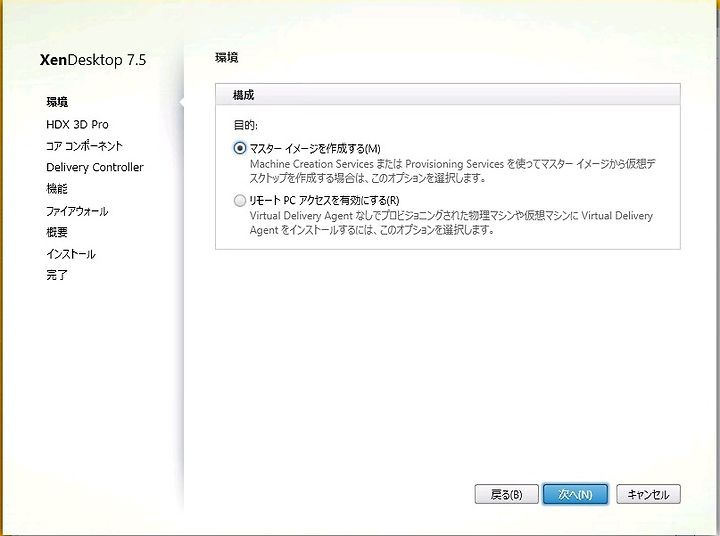720x536 pixels.
Task: Open the HDX 3D Pro step
Action: pyautogui.click(x=77, y=124)
